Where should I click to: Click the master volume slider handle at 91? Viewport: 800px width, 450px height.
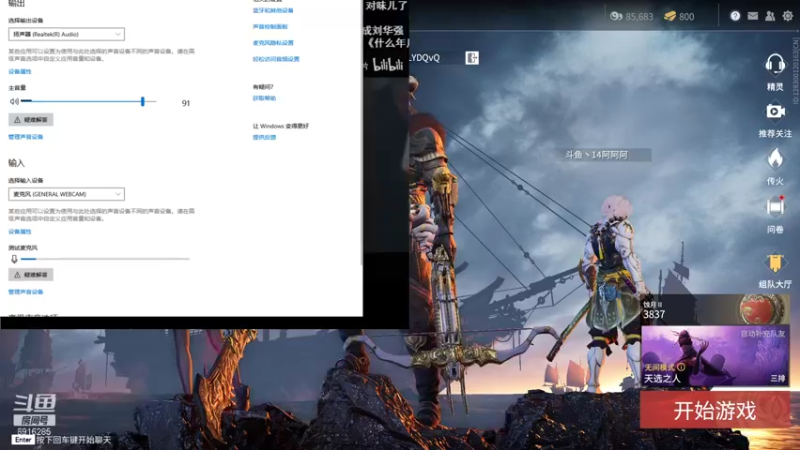pyautogui.click(x=143, y=102)
